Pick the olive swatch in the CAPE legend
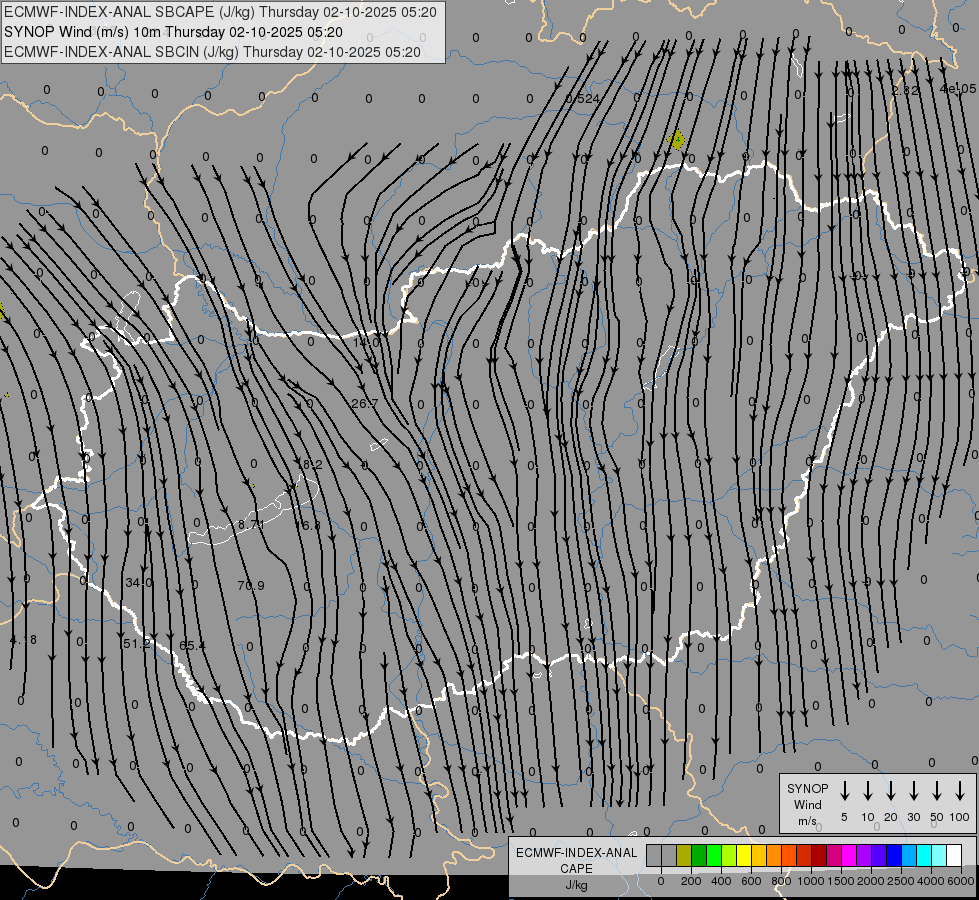 (x=684, y=855)
